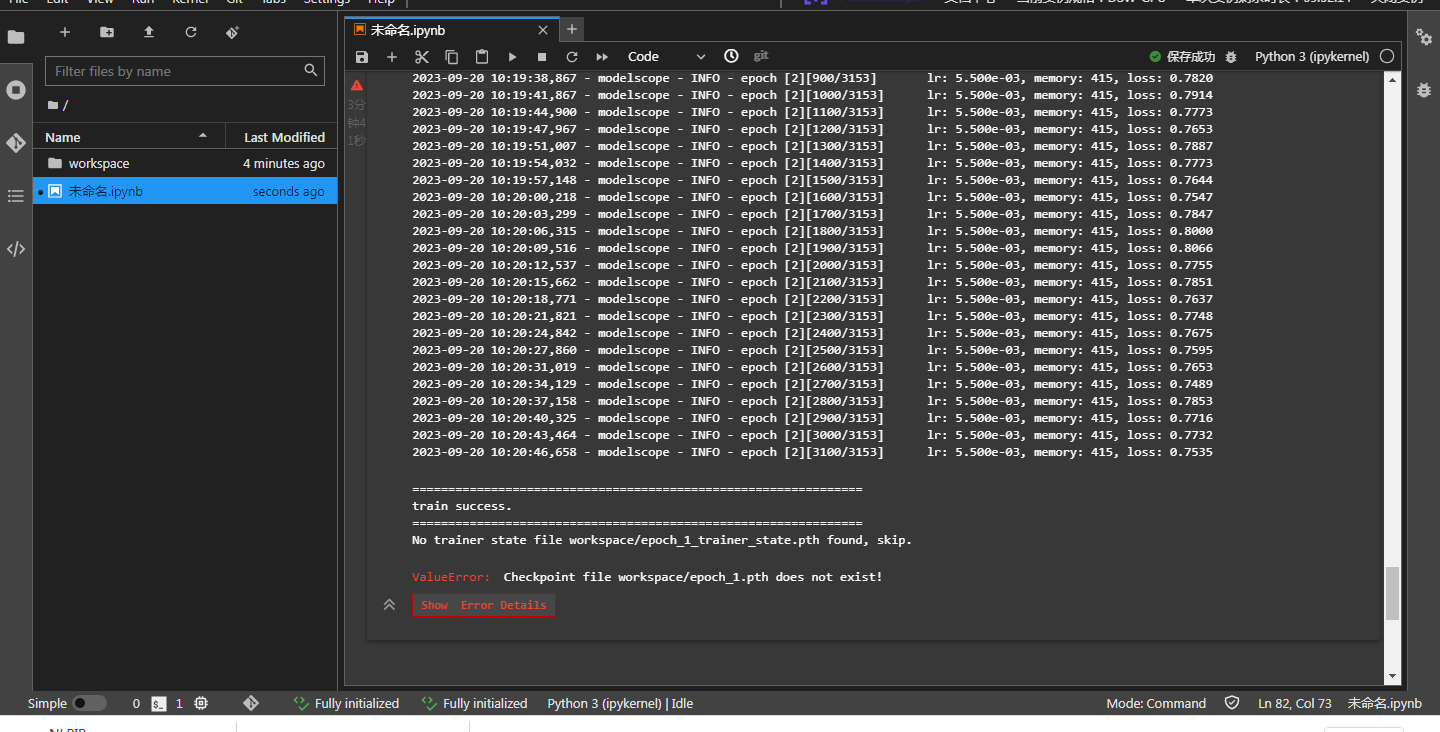Click scrollbar up arrow in notebook
Image resolution: width=1440 pixels, height=732 pixels.
point(1392,79)
